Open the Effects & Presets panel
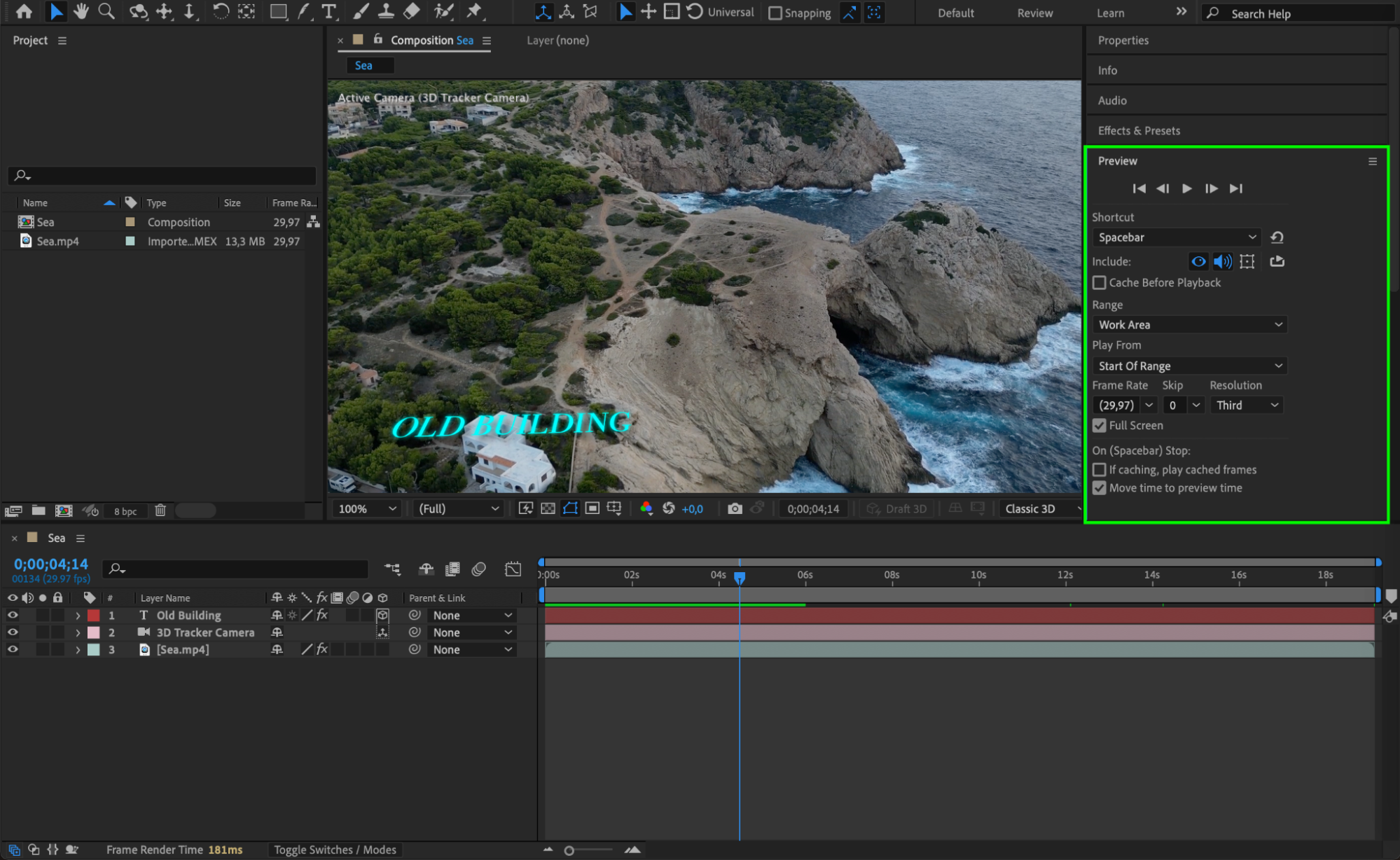The height and width of the screenshot is (860, 1400). point(1139,130)
